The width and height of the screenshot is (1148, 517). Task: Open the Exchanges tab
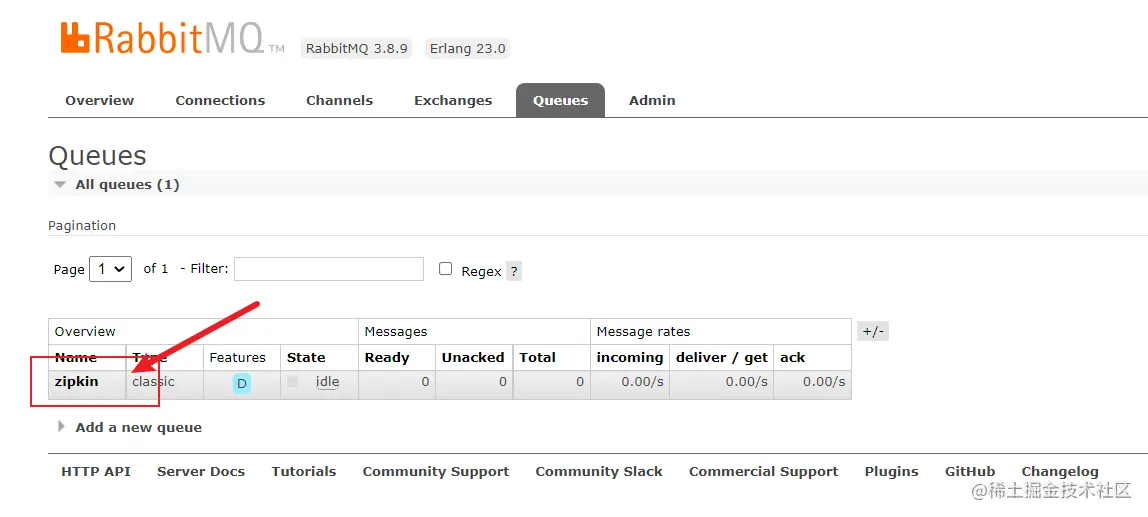point(453,100)
